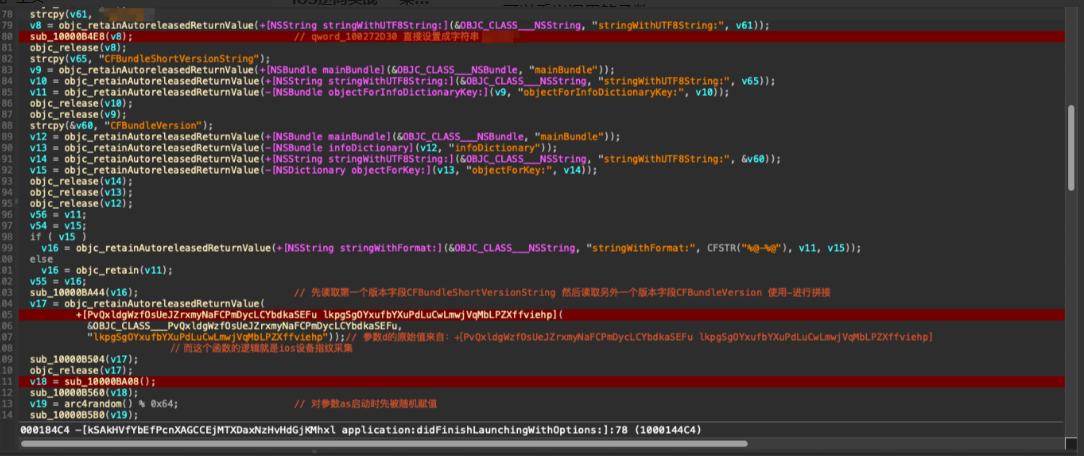Select highlighted line v18 = sub_10000BA08()
This screenshot has height=456, width=1084.
(93, 381)
